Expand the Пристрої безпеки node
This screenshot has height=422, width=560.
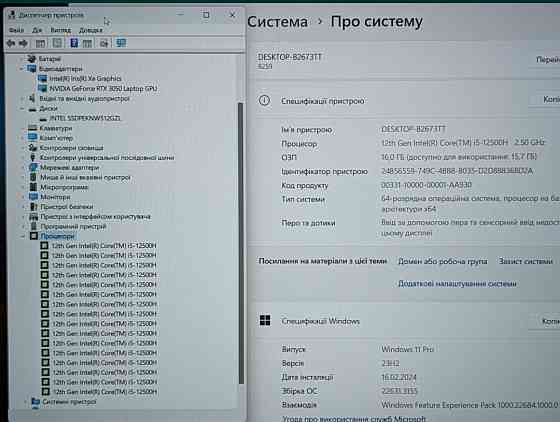[x=24, y=206]
